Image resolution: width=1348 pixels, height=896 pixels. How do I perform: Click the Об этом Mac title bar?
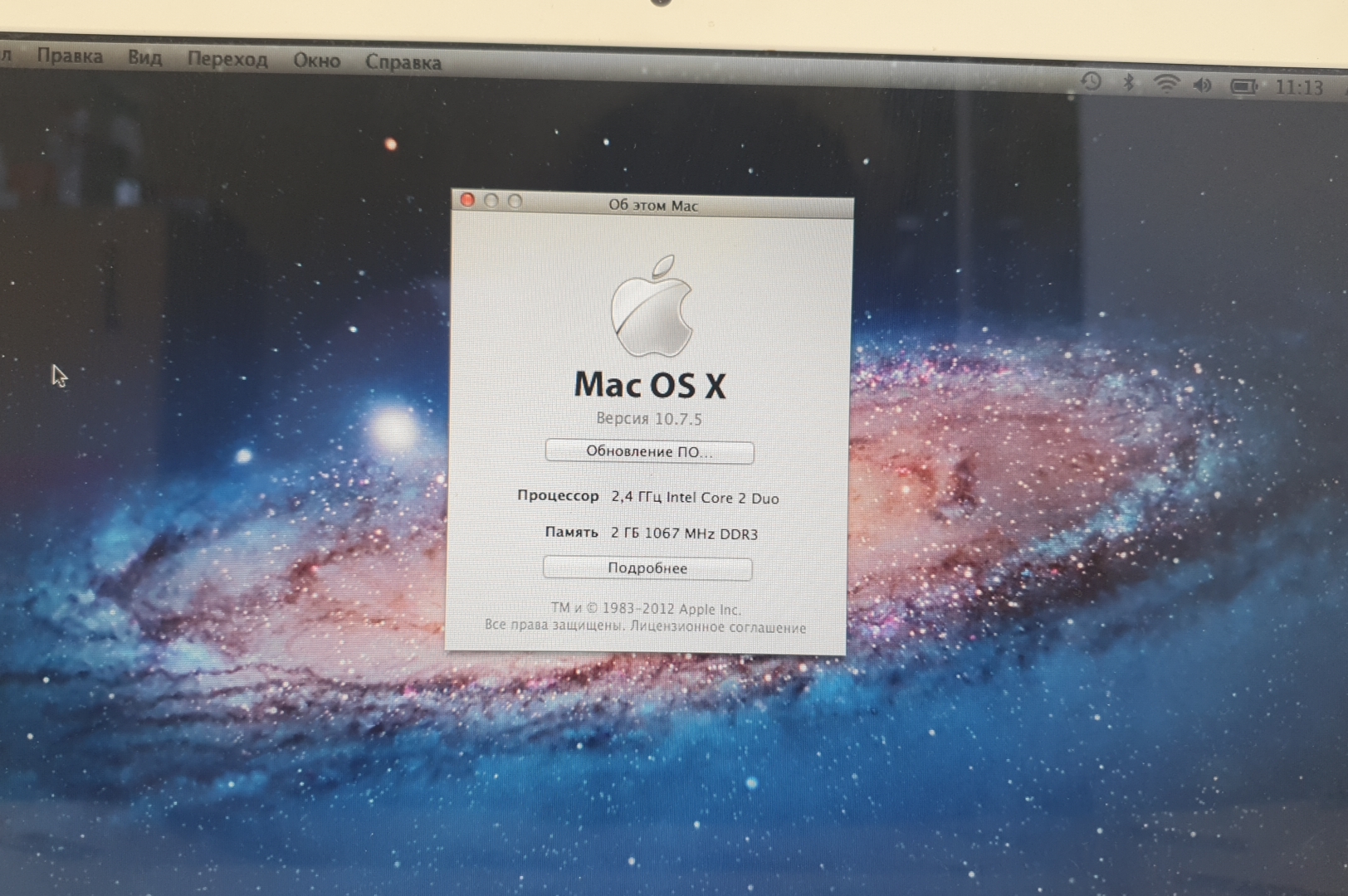(x=653, y=205)
